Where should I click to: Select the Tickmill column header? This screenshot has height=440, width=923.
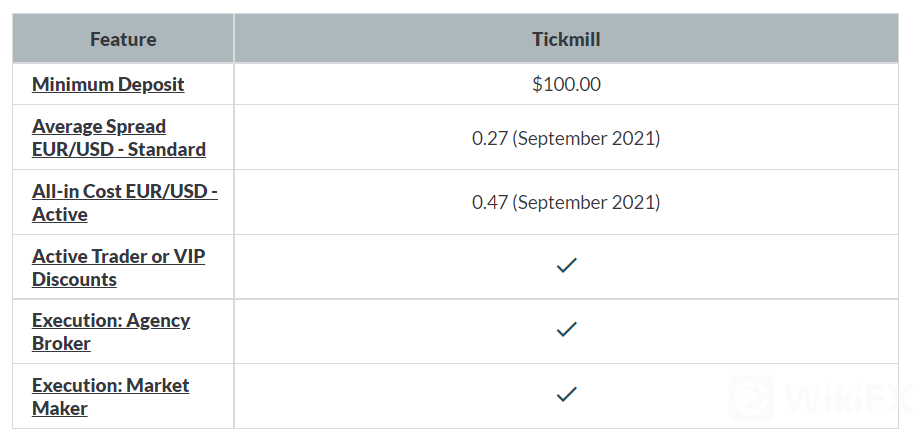[x=566, y=40]
